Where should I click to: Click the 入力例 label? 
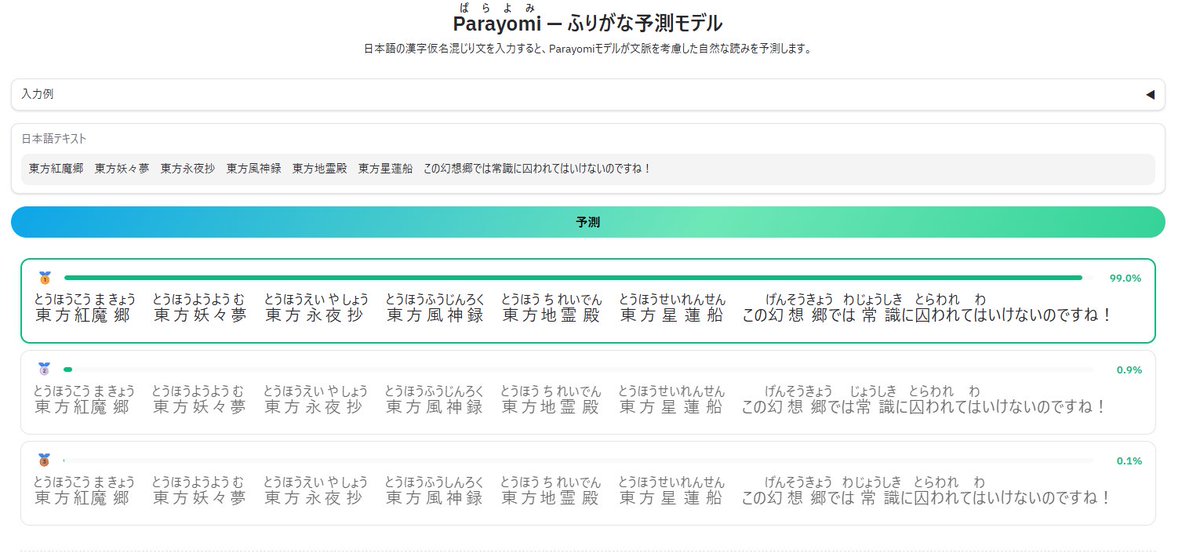coord(37,94)
